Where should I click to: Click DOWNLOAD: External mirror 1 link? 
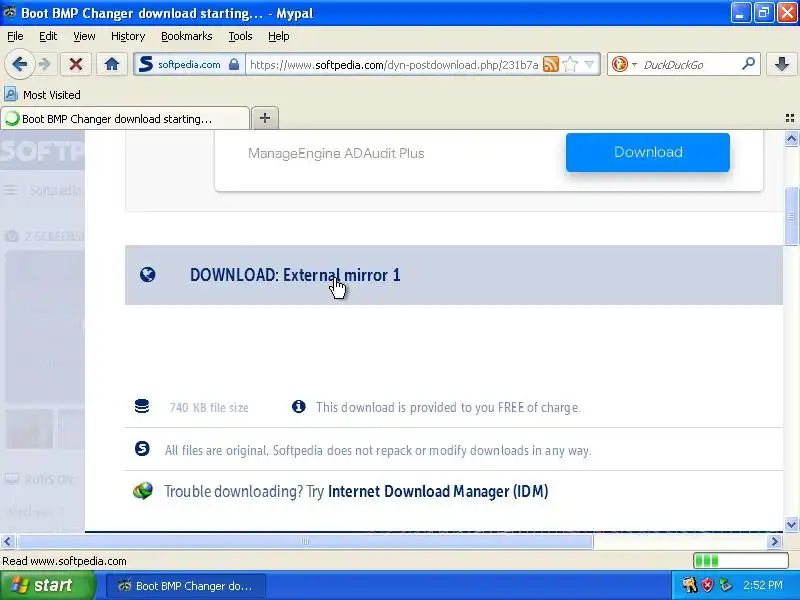tap(295, 275)
